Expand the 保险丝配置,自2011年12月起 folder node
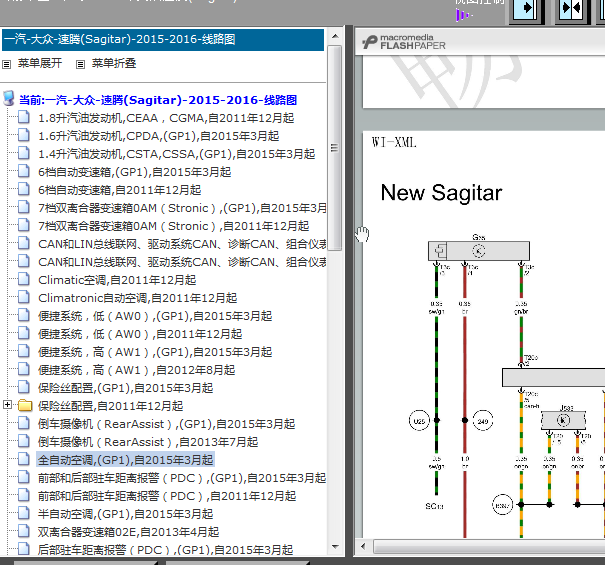Image resolution: width=605 pixels, height=565 pixels. (x=7, y=404)
